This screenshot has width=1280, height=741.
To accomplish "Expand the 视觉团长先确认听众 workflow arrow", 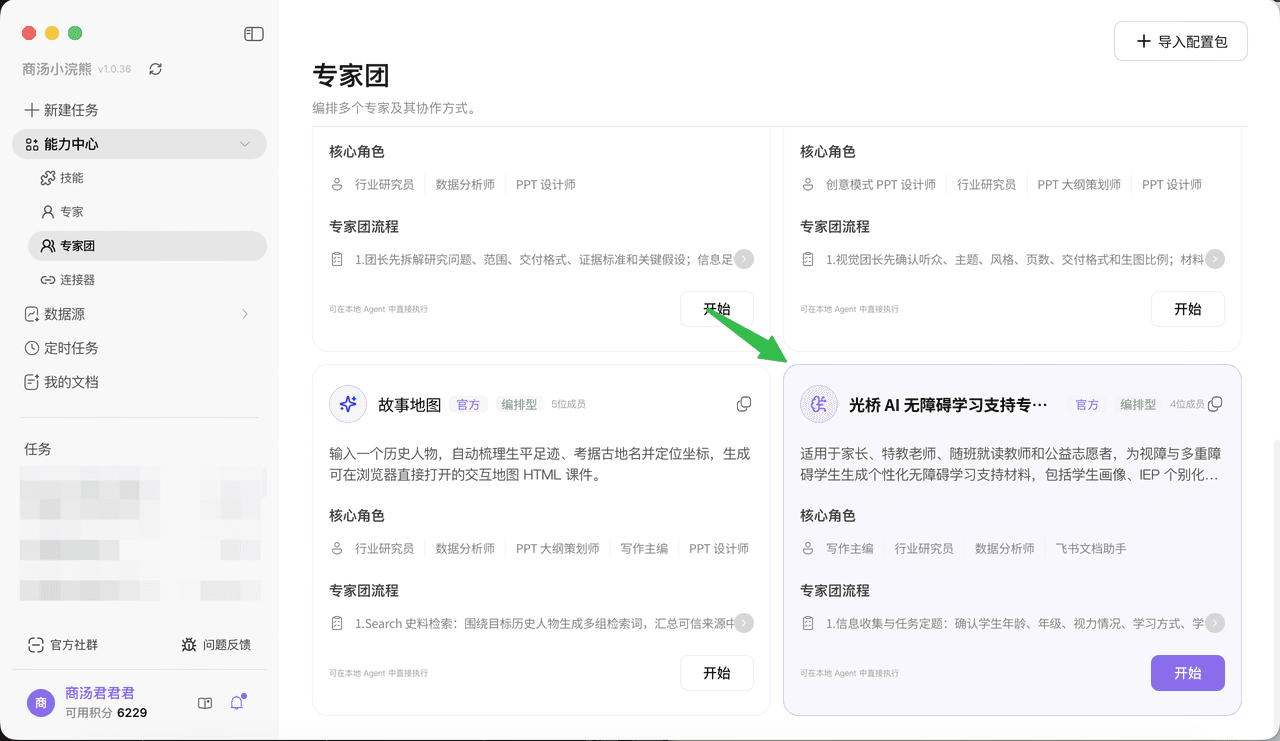I will [1215, 259].
